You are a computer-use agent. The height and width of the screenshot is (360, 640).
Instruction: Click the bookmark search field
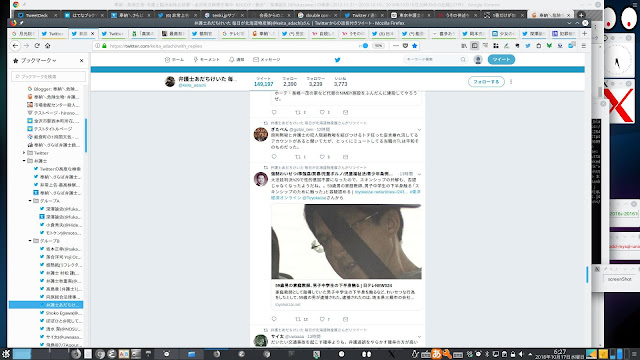point(49,76)
